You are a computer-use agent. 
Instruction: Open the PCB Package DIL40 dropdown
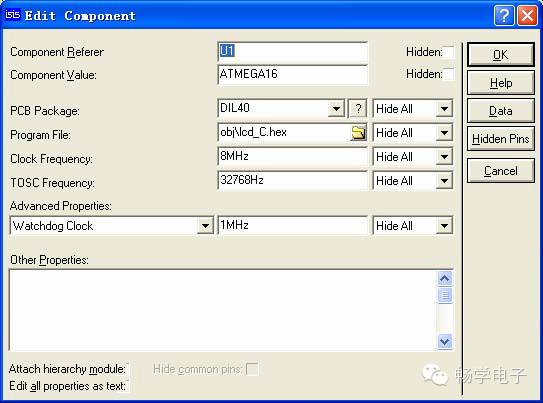pyautogui.click(x=336, y=109)
